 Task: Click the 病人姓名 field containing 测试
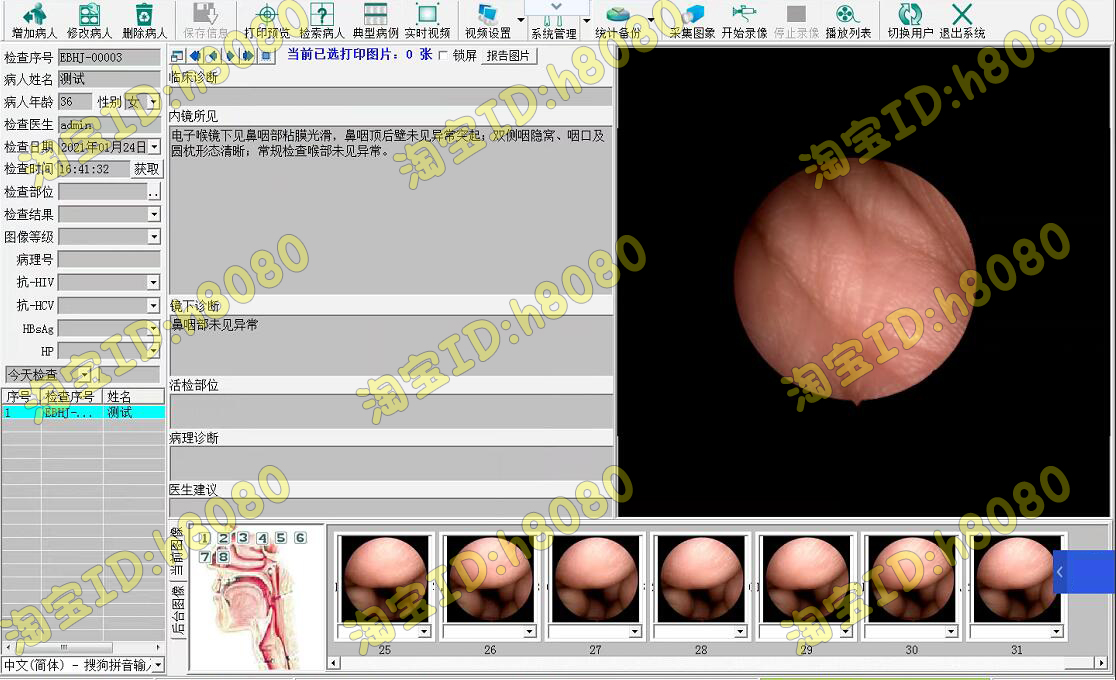coord(110,80)
